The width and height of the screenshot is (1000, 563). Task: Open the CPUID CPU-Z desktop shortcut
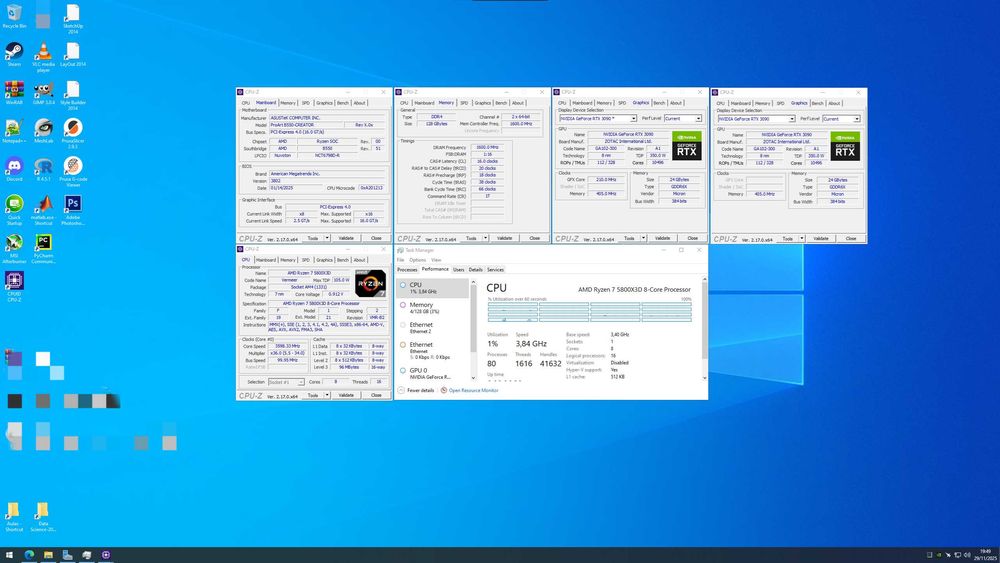coord(14,286)
